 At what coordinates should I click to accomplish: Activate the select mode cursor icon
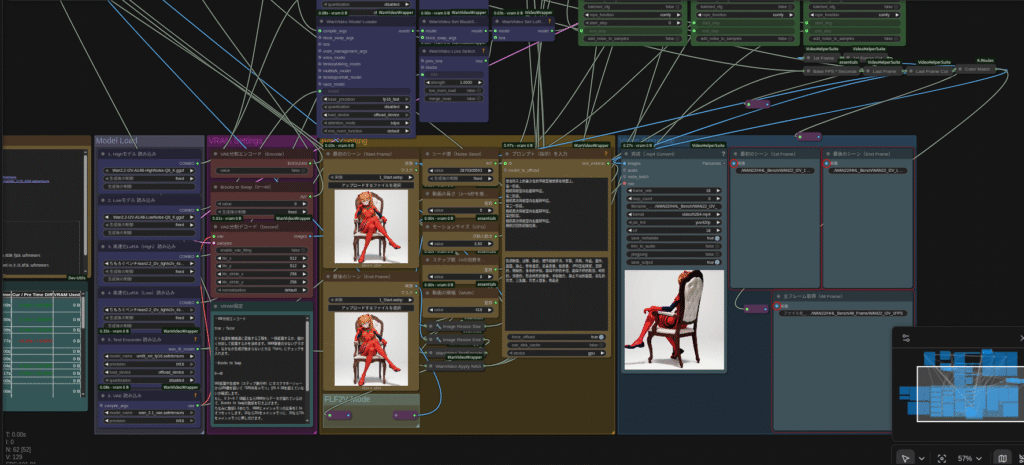(904, 457)
